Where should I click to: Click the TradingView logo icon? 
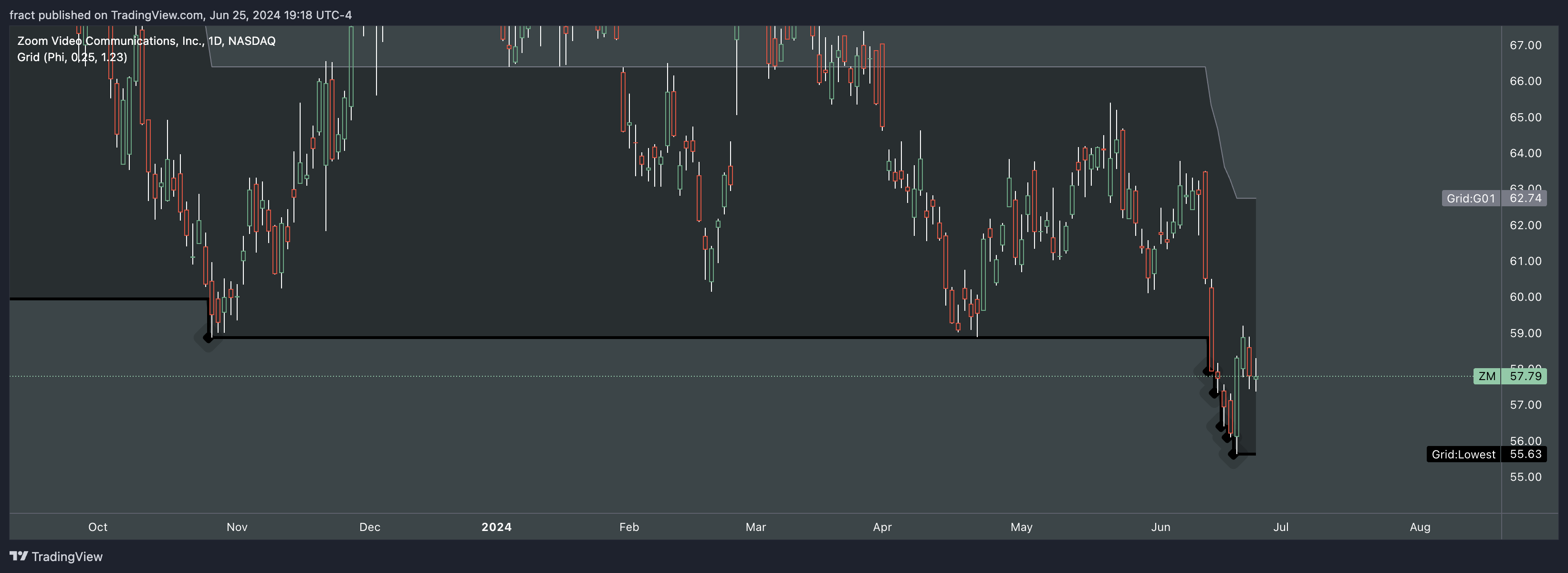click(19, 556)
